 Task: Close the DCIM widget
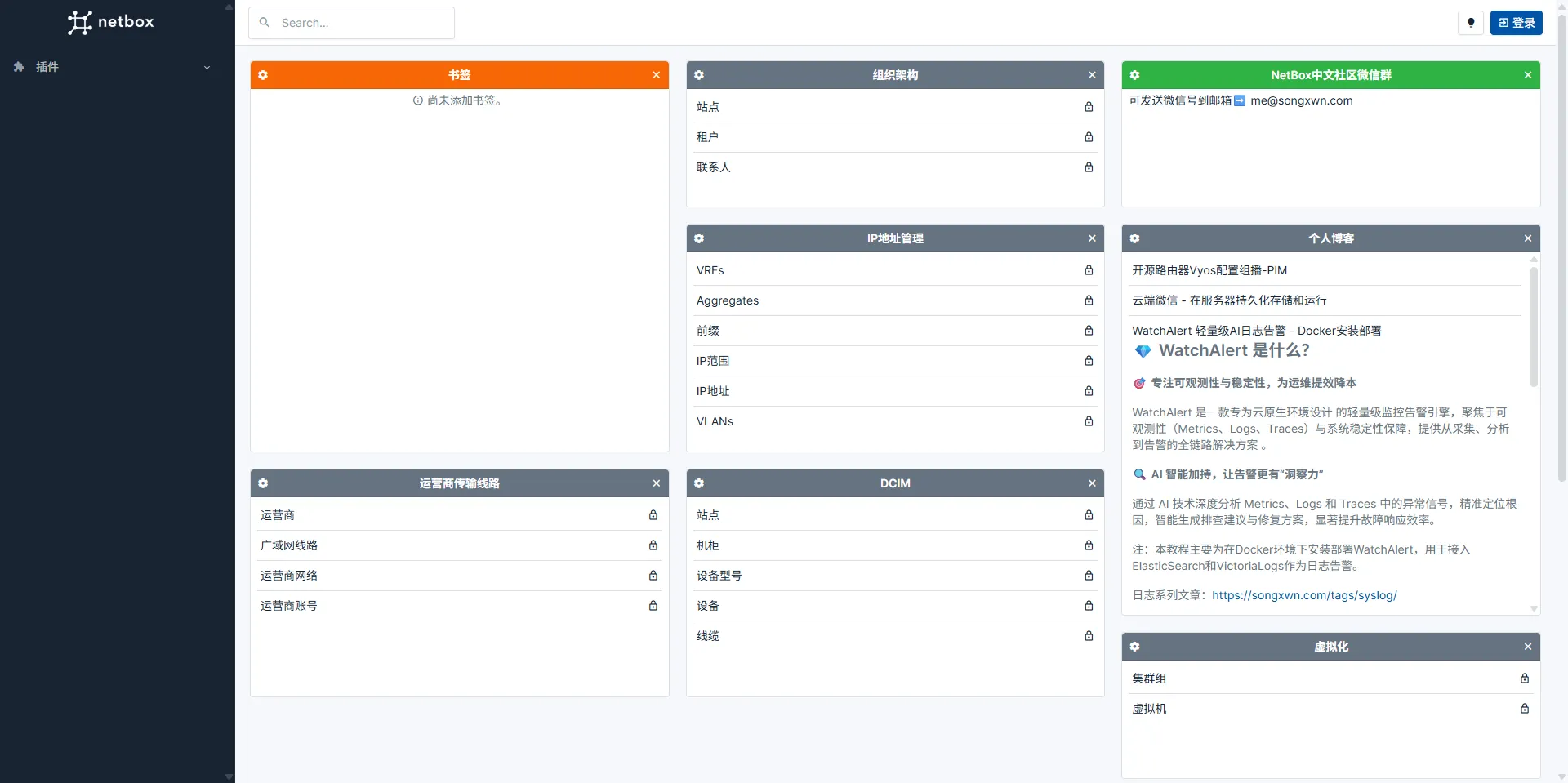click(1092, 483)
